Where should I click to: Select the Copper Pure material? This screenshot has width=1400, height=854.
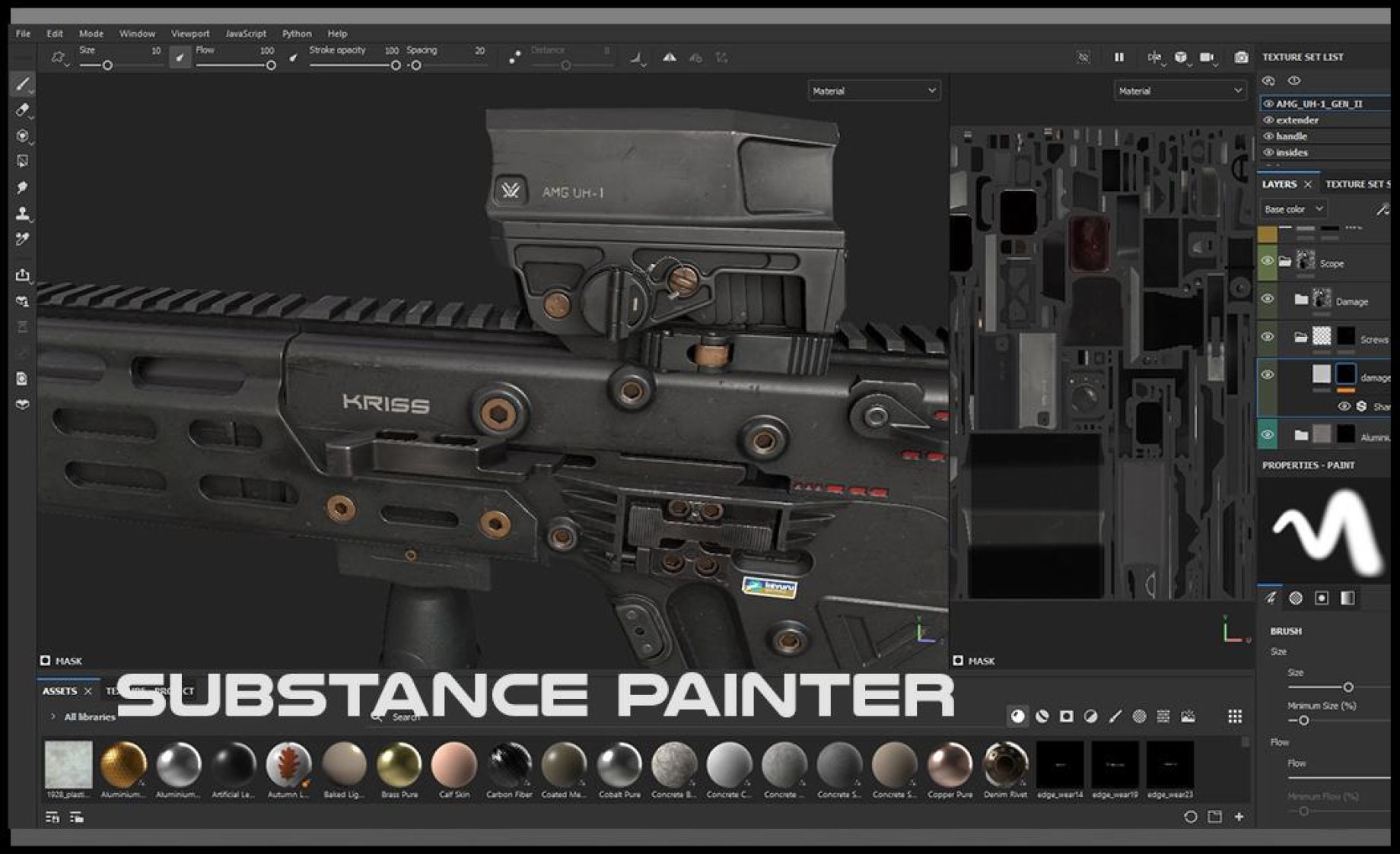pyautogui.click(x=950, y=770)
